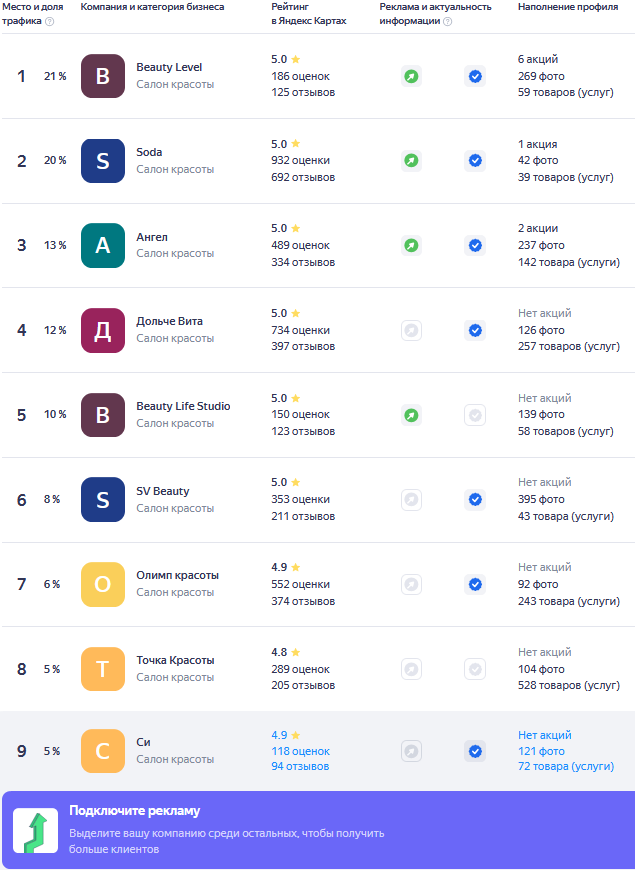Click '269 фото' in Beauty Level row
635x870 pixels.
pos(541,76)
